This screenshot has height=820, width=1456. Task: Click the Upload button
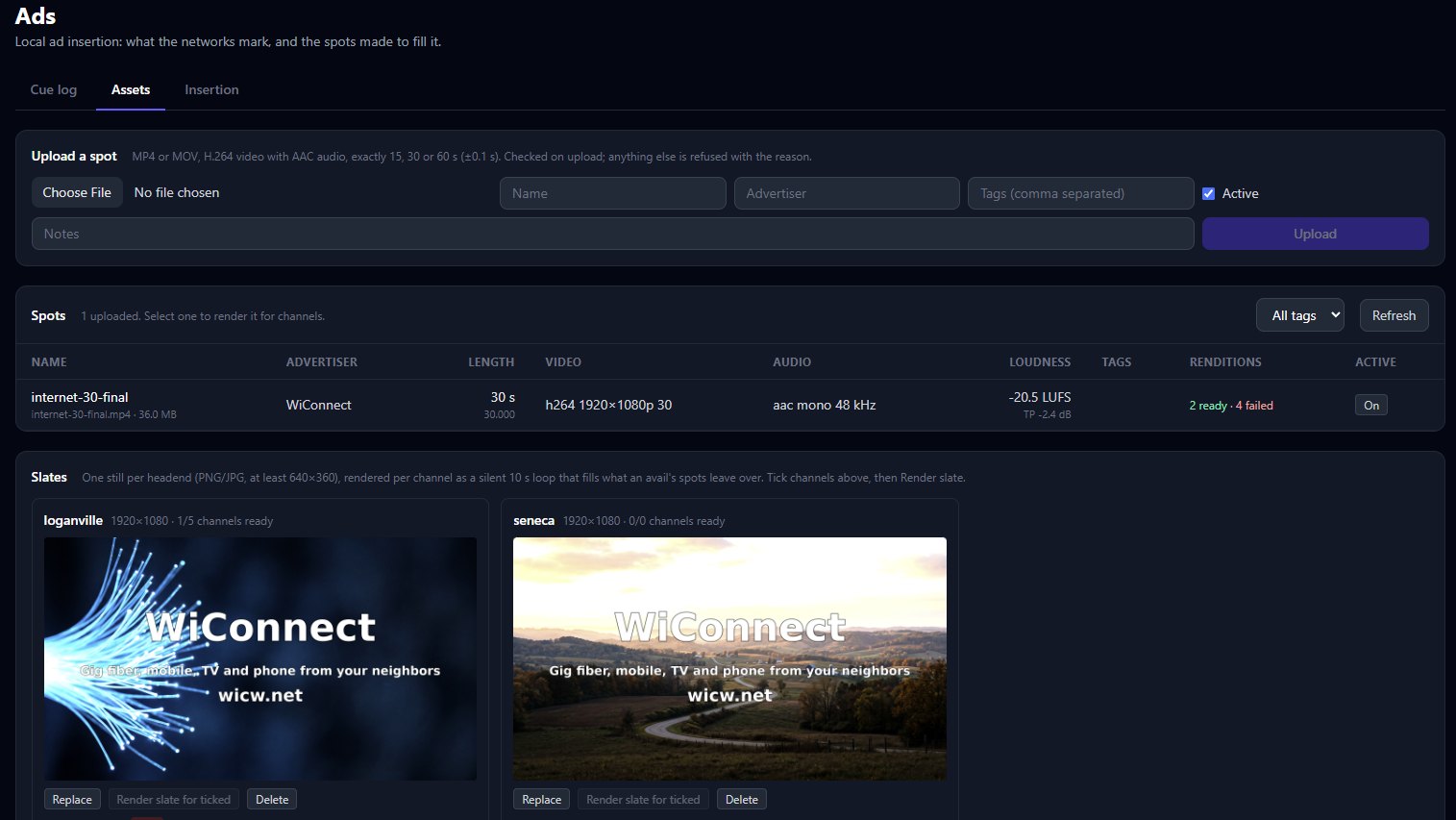1315,234
